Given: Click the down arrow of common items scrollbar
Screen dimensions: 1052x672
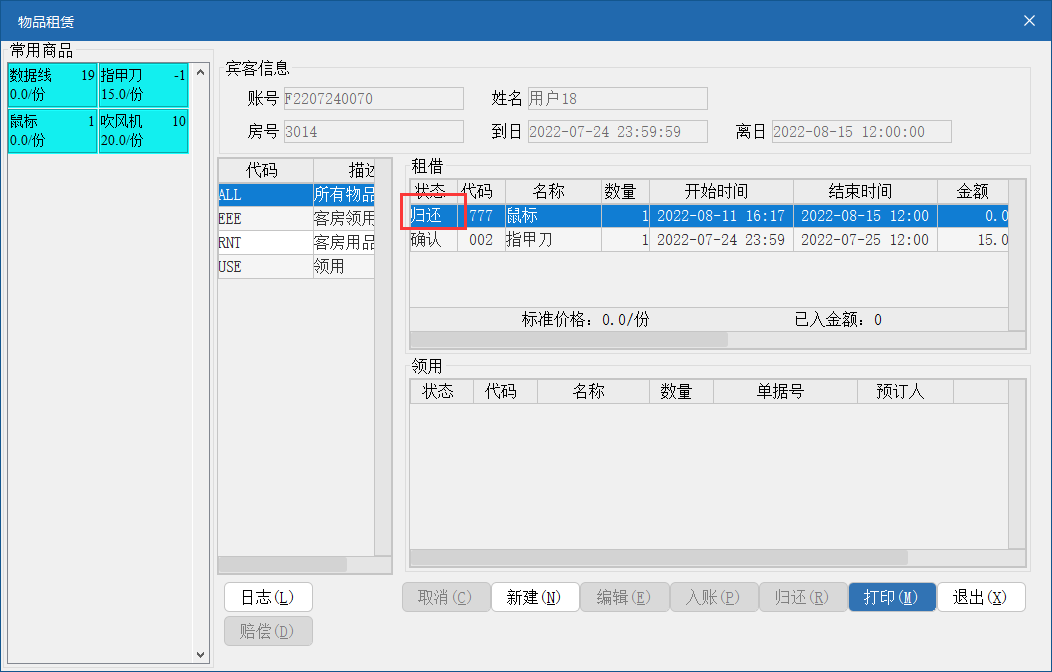Looking at the screenshot, I should click(200, 655).
